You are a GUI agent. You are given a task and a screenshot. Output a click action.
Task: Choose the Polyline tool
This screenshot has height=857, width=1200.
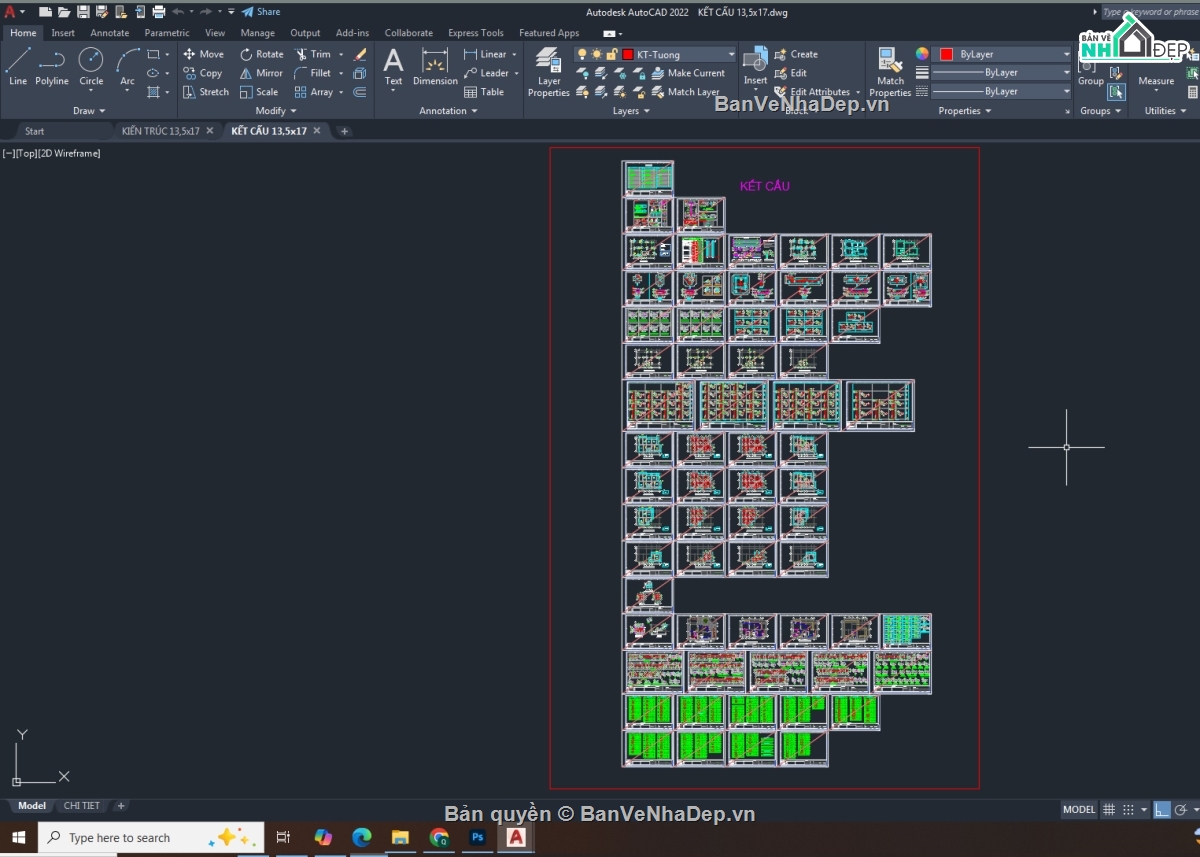point(52,66)
